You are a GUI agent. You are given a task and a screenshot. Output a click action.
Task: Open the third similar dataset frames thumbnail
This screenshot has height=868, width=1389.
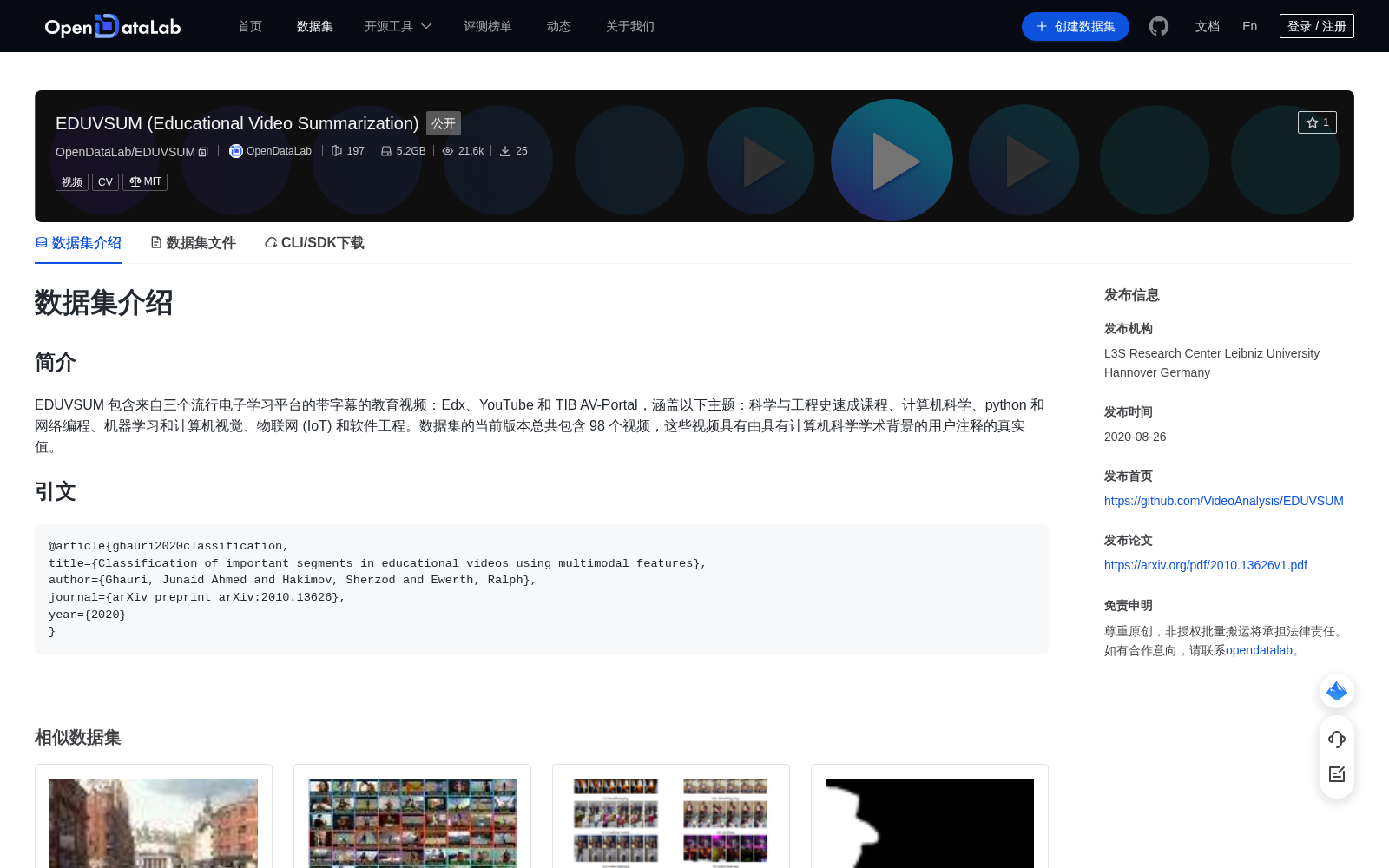(x=671, y=823)
